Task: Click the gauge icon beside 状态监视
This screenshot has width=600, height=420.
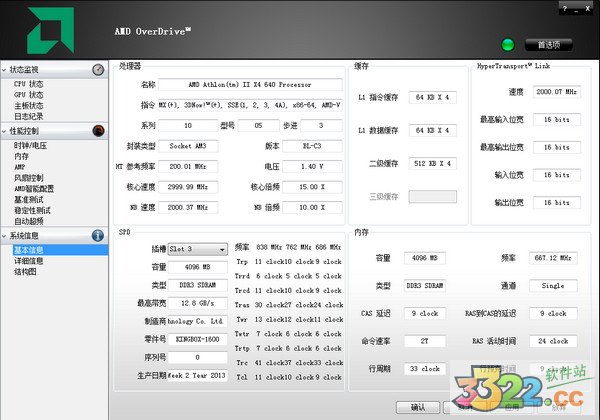Action: [98, 70]
